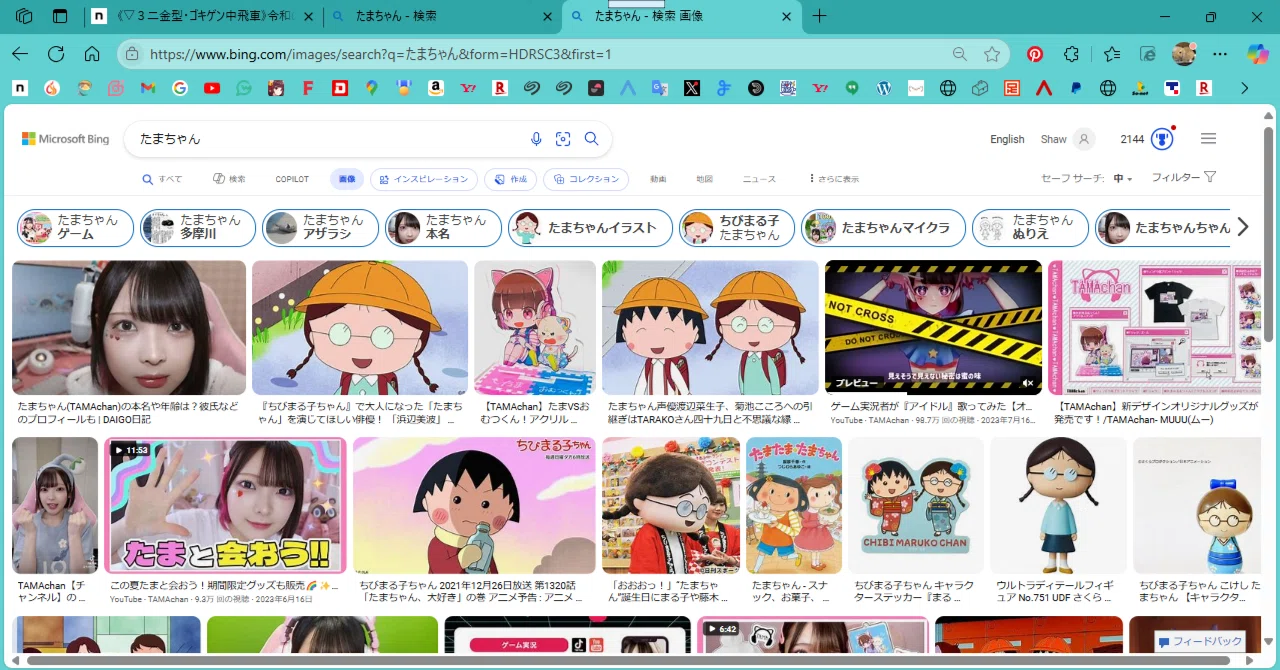1280x670 pixels.
Task: Switch to the ニュース tab
Action: 759,179
